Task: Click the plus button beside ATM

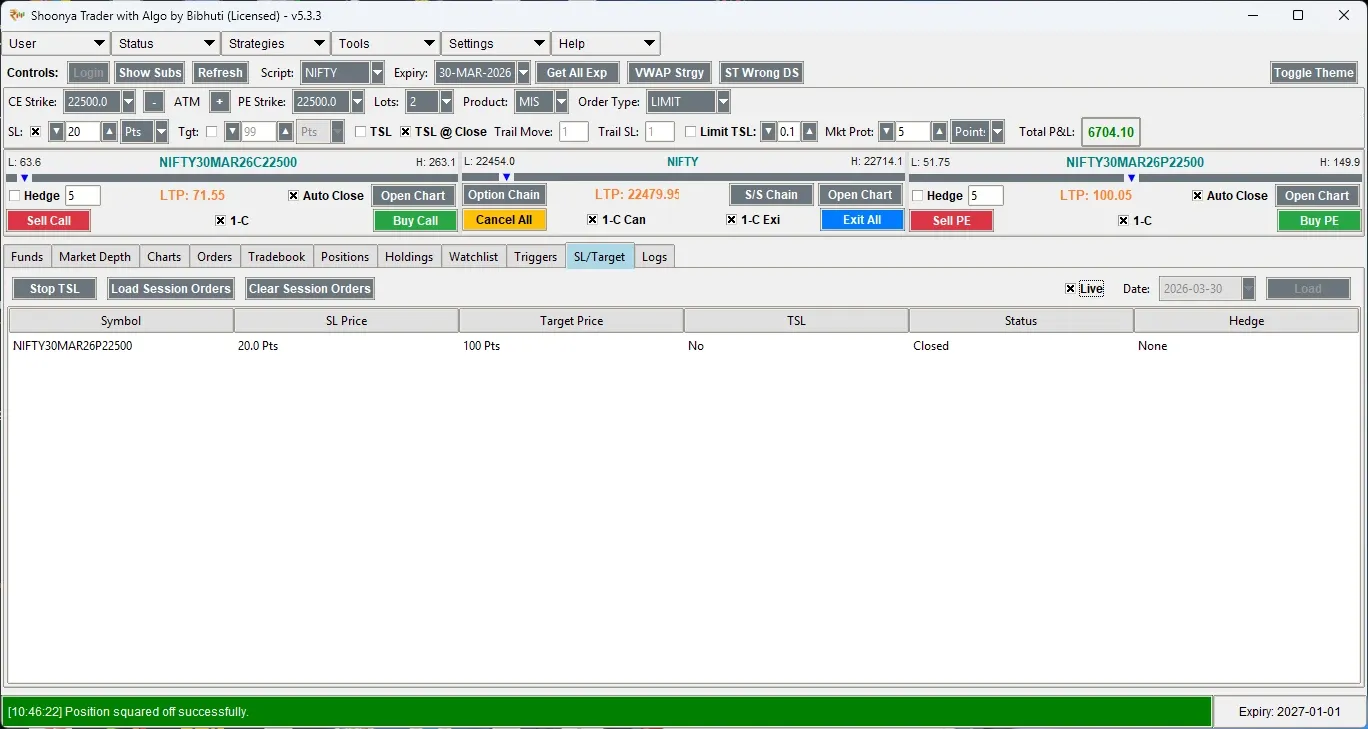Action: click(220, 102)
